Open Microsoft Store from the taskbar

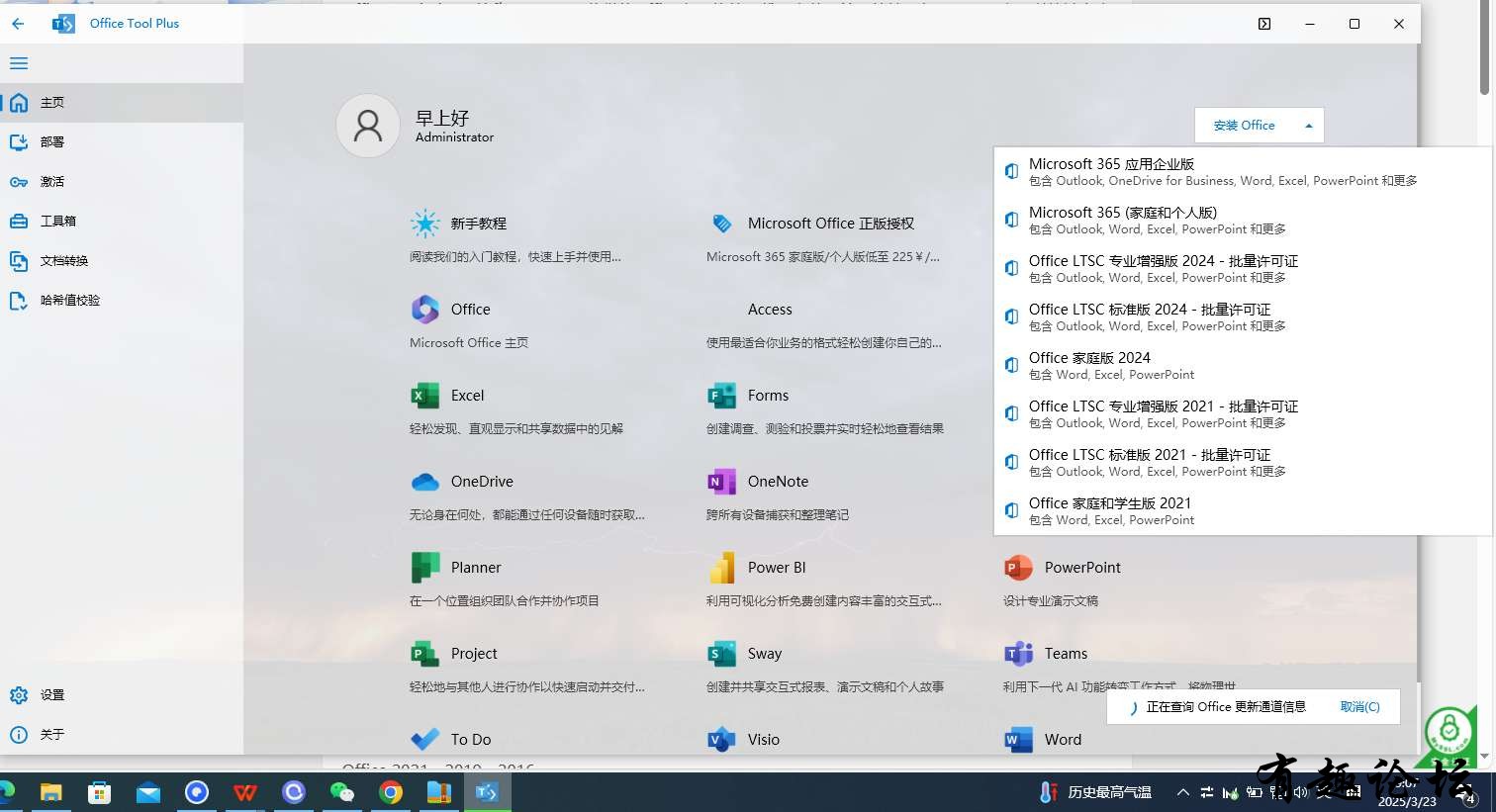tap(100, 792)
